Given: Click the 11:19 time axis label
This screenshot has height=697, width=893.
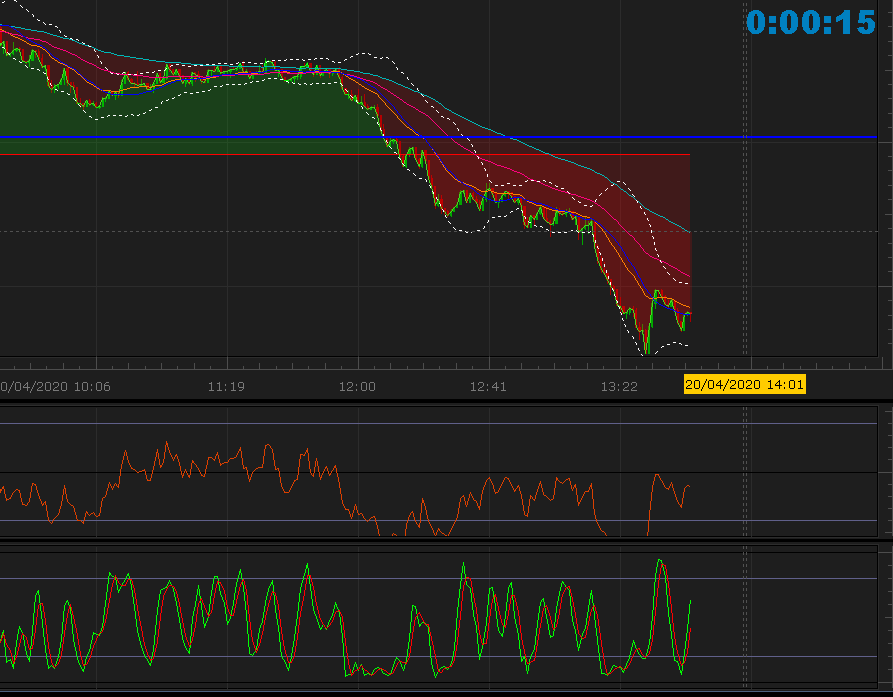Looking at the screenshot, I should click(226, 386).
